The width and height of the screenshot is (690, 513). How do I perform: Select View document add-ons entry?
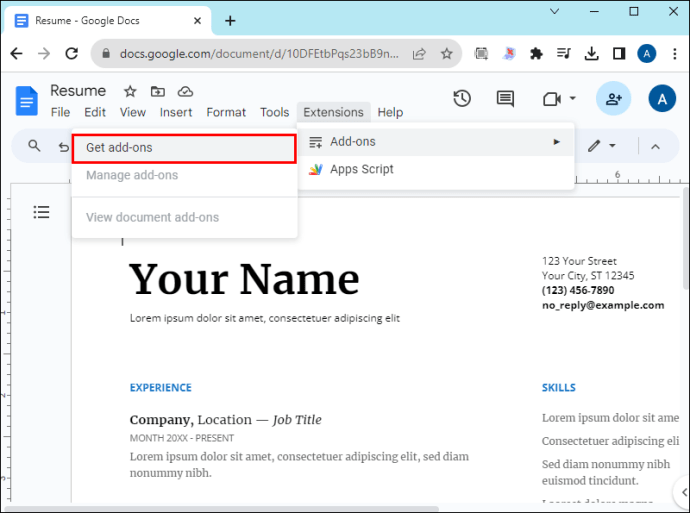pyautogui.click(x=184, y=217)
